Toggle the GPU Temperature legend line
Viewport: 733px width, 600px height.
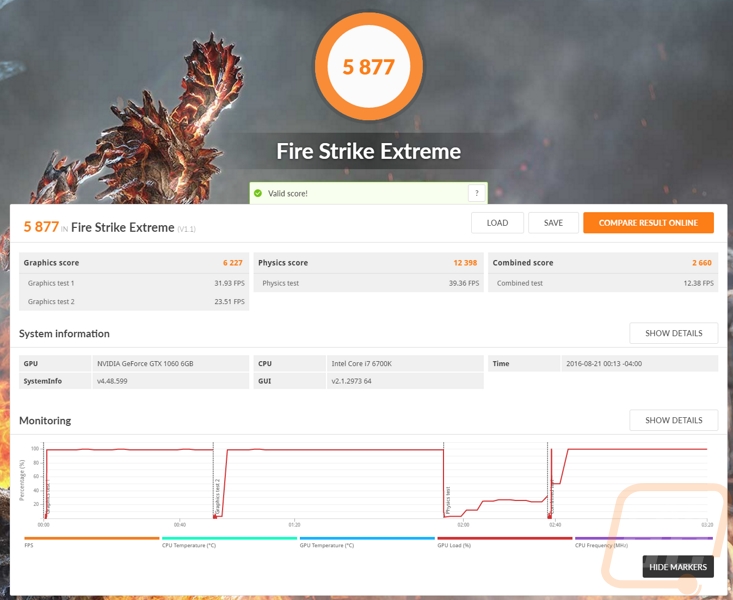tap(367, 538)
